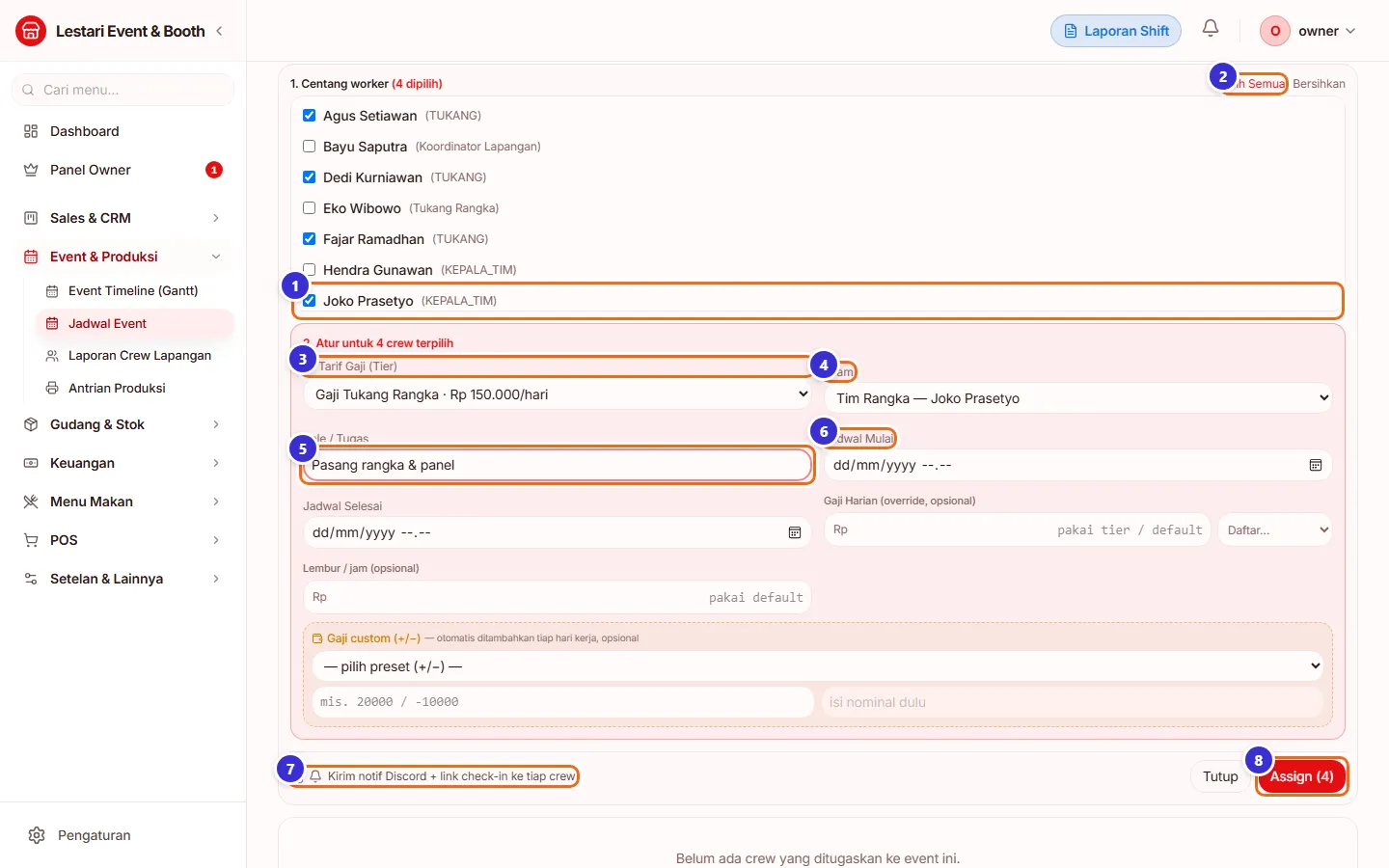Viewport: 1389px width, 868px height.
Task: Open Event Timeline (Gantt) menu item
Action: pos(133,290)
